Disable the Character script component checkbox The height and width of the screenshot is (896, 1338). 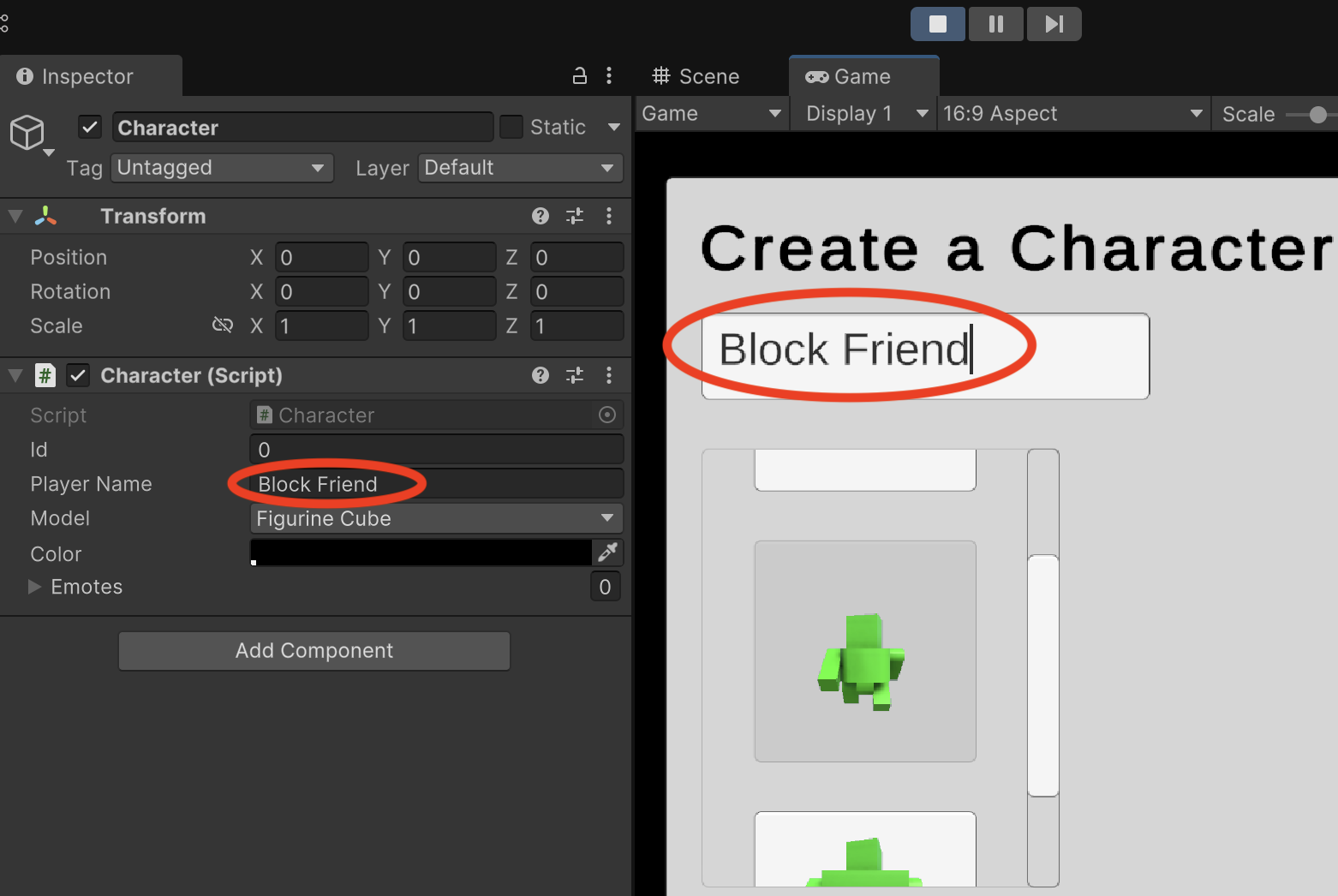tap(78, 375)
